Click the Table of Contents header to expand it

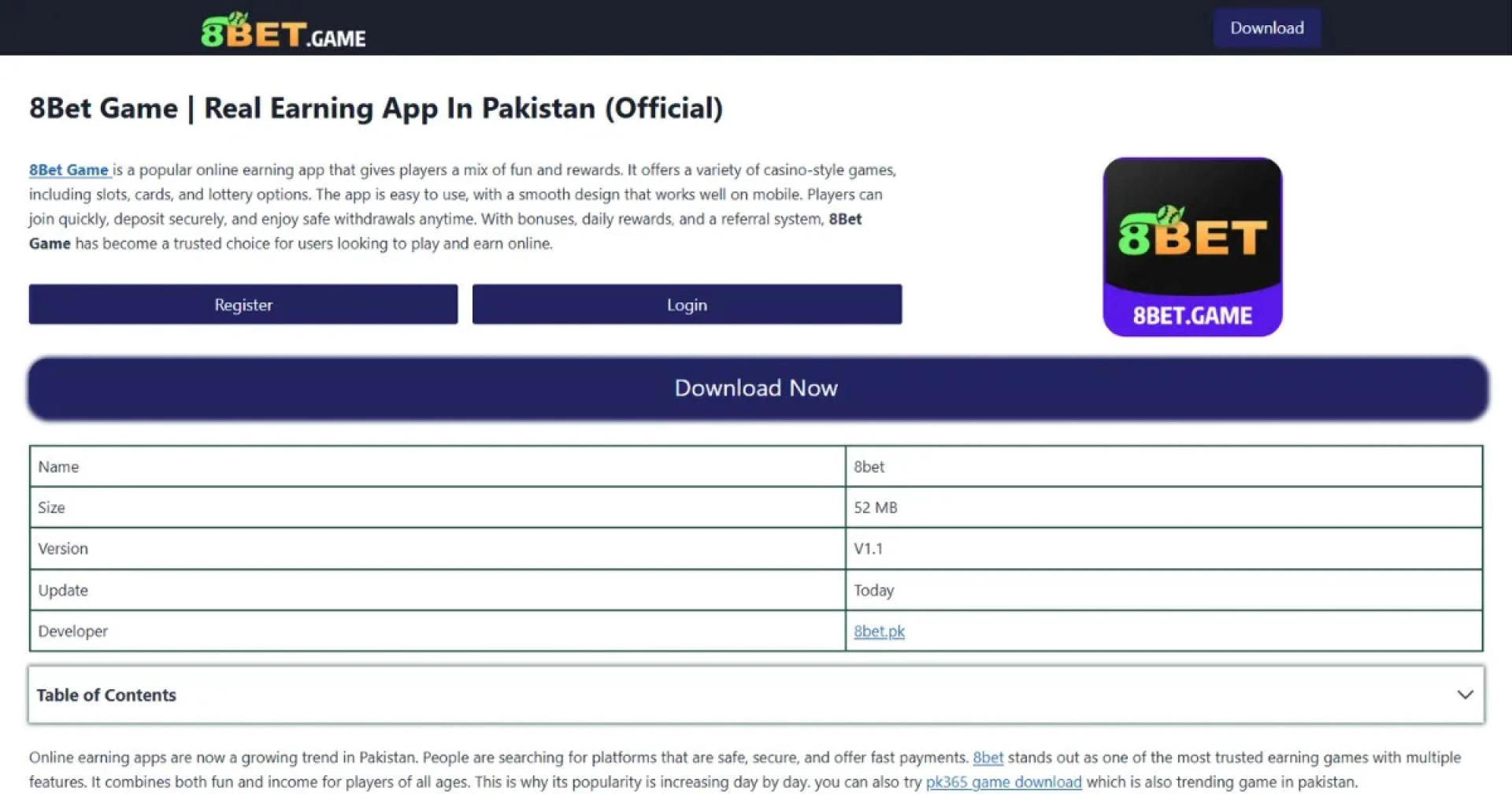[x=106, y=695]
